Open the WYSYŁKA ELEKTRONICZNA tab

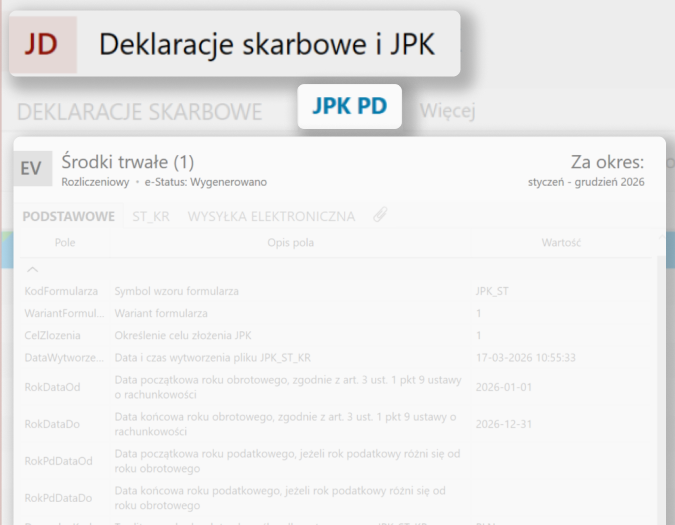[271, 216]
